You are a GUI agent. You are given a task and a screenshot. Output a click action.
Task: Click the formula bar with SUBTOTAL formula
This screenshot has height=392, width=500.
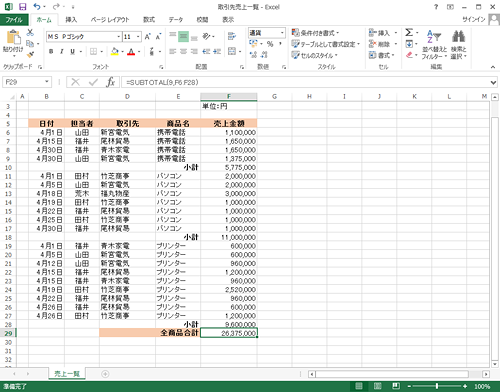(x=305, y=82)
